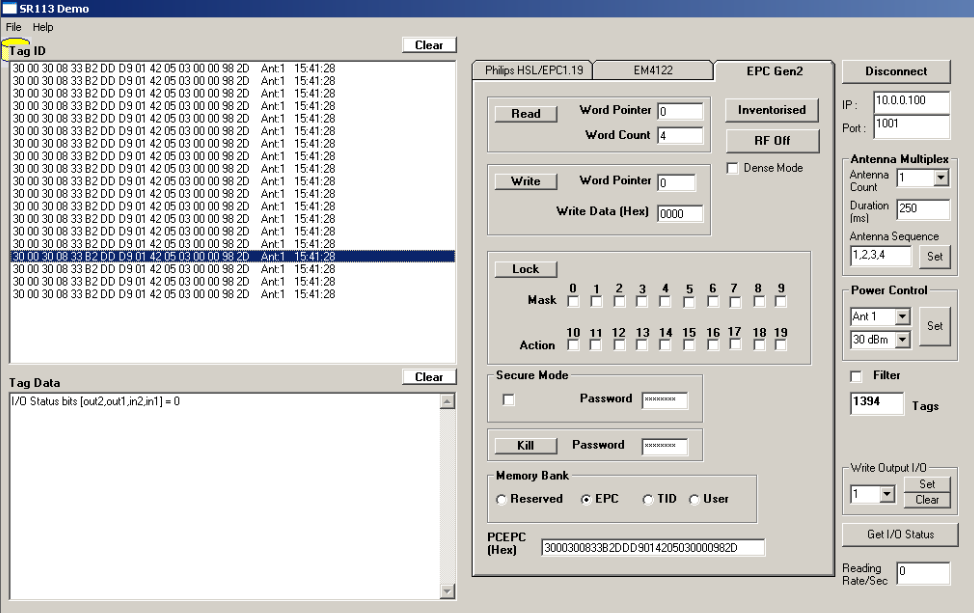Check Action bit 10
The width and height of the screenshot is (974, 613).
coord(573,345)
